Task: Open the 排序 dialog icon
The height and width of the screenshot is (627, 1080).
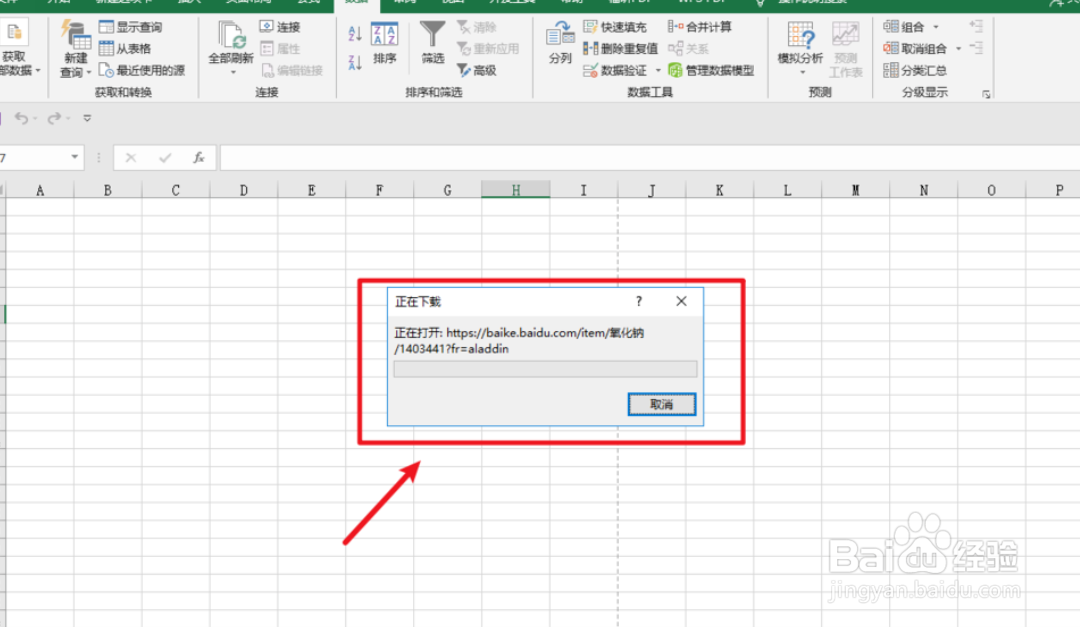Action: 384,34
